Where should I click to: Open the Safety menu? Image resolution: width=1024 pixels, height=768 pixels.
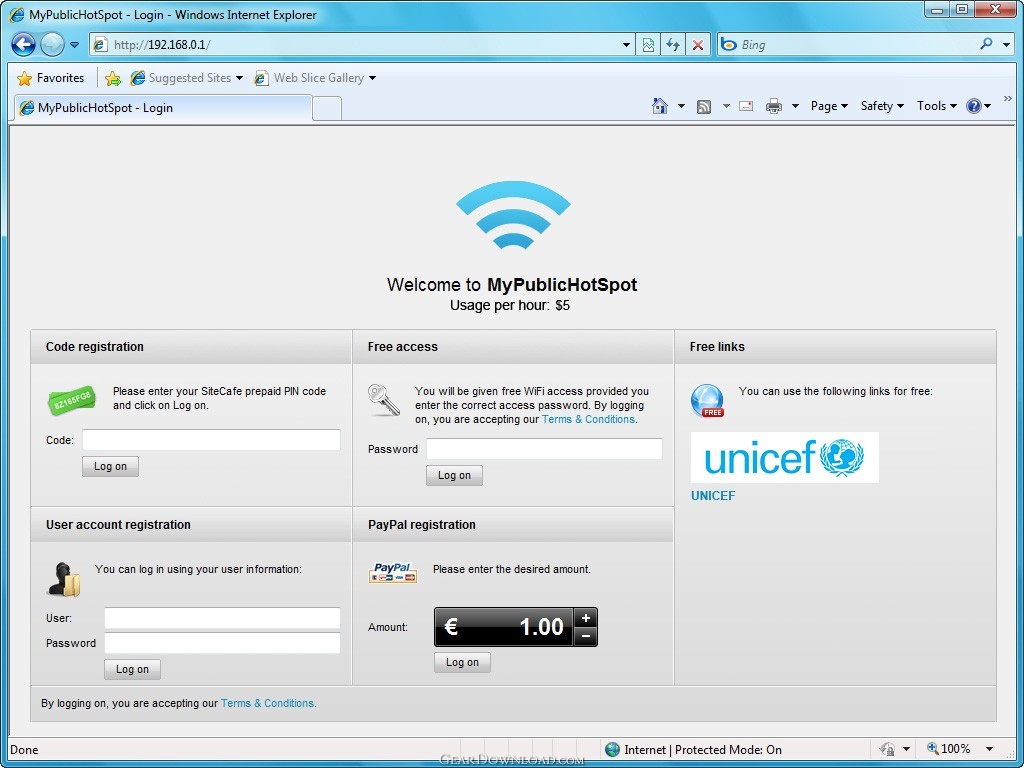[882, 106]
